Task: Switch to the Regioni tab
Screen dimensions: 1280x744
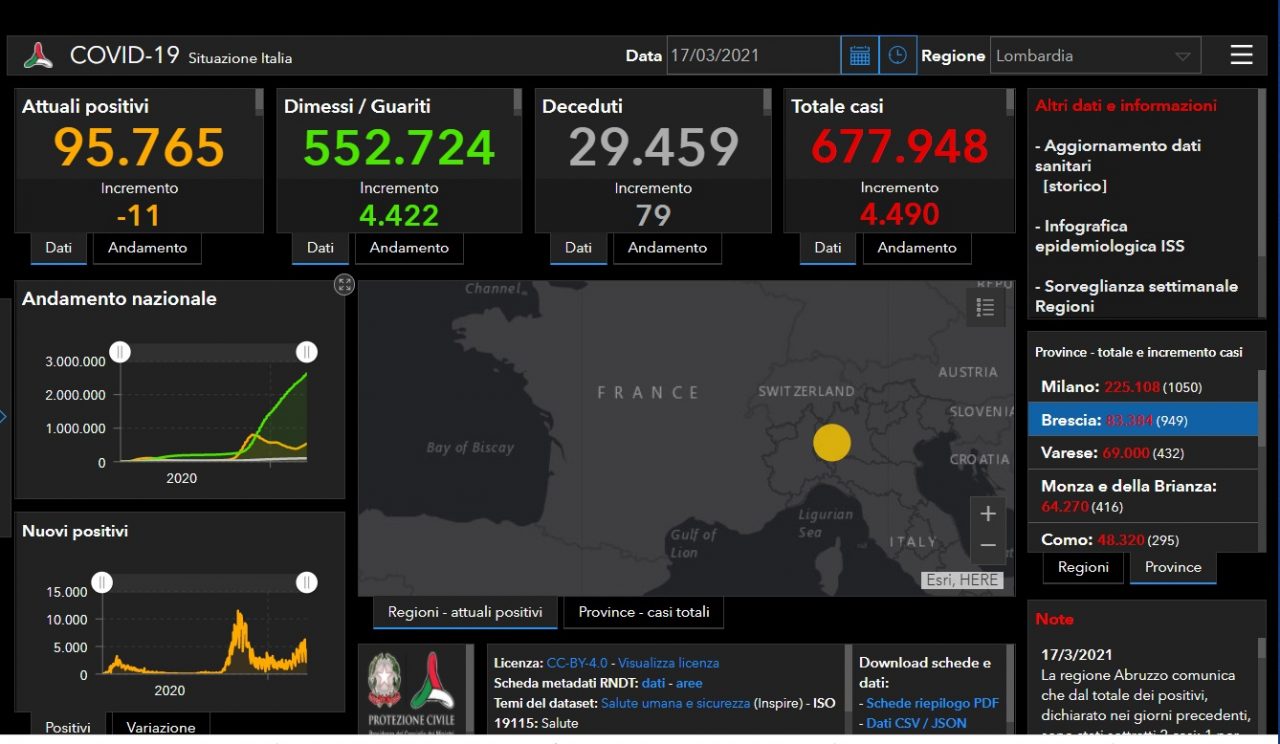Action: pyautogui.click(x=1083, y=567)
